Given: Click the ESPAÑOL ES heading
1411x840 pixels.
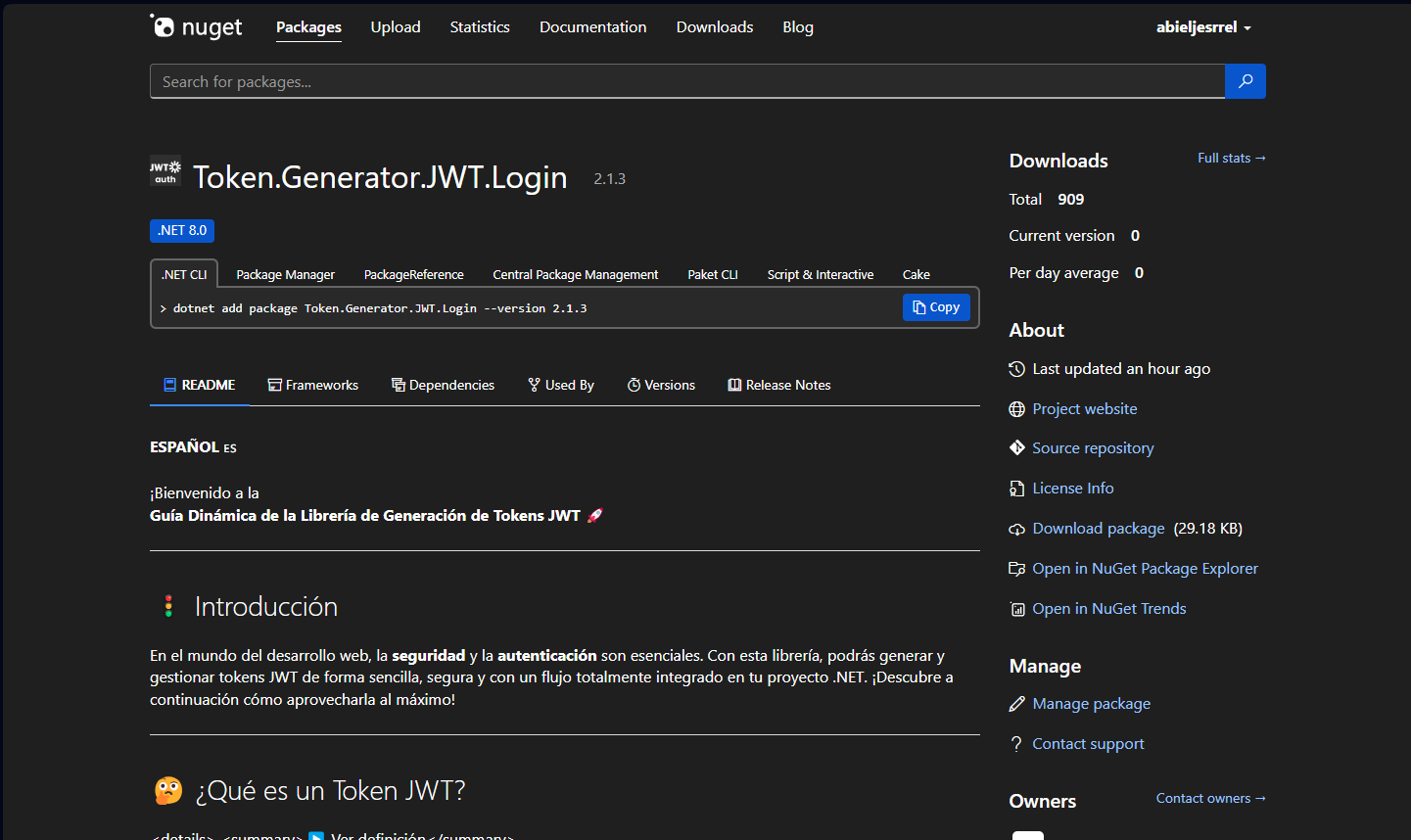Looking at the screenshot, I should (193, 447).
